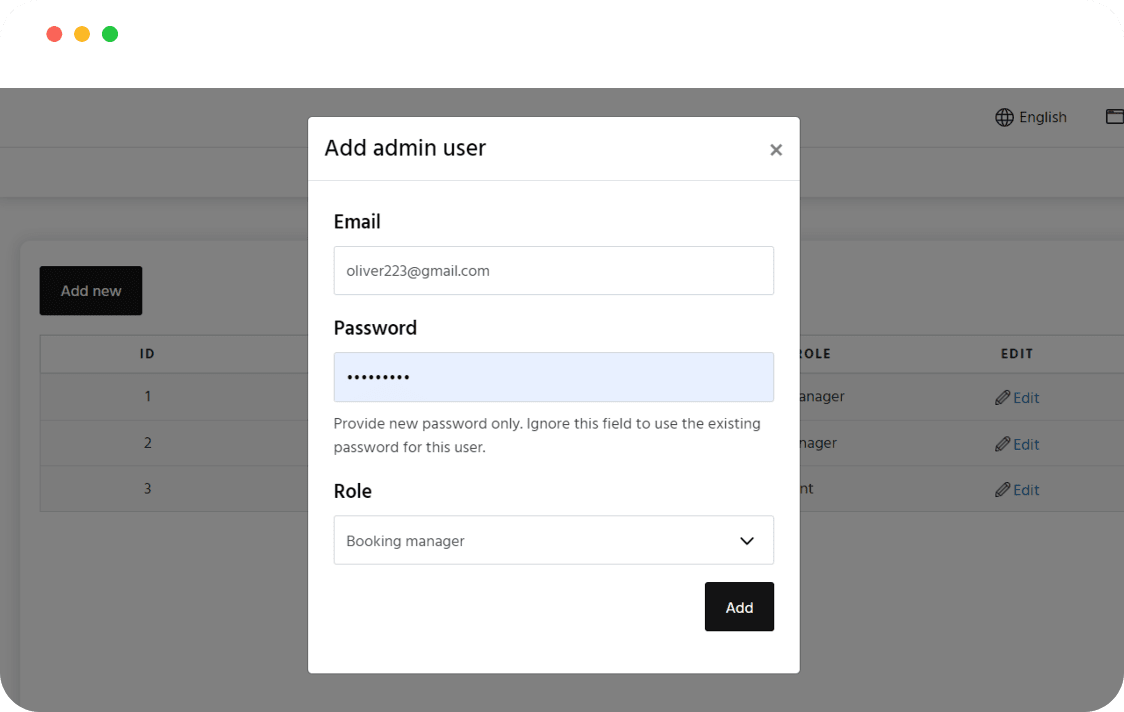The height and width of the screenshot is (712, 1124).
Task: Open the Booking manager role dropdown
Action: tap(553, 540)
